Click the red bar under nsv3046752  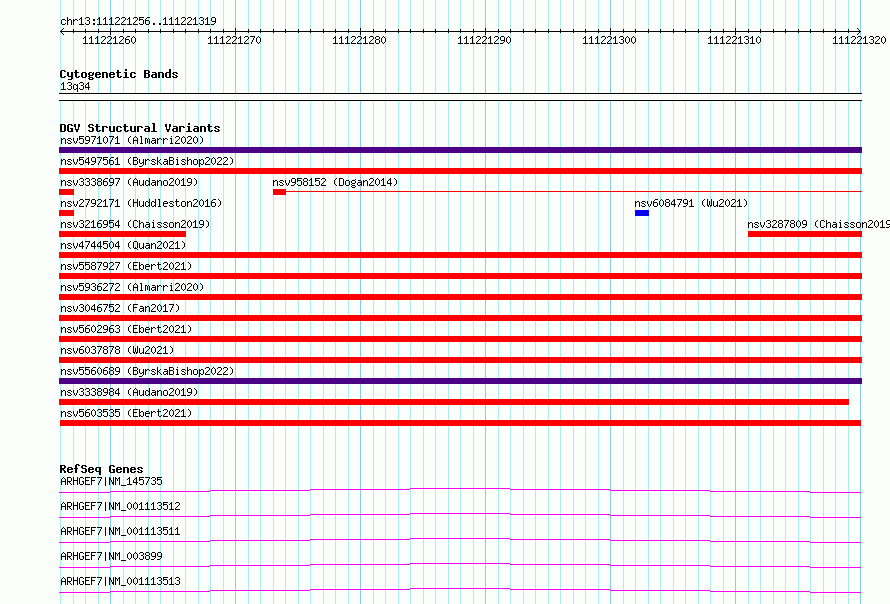460,318
